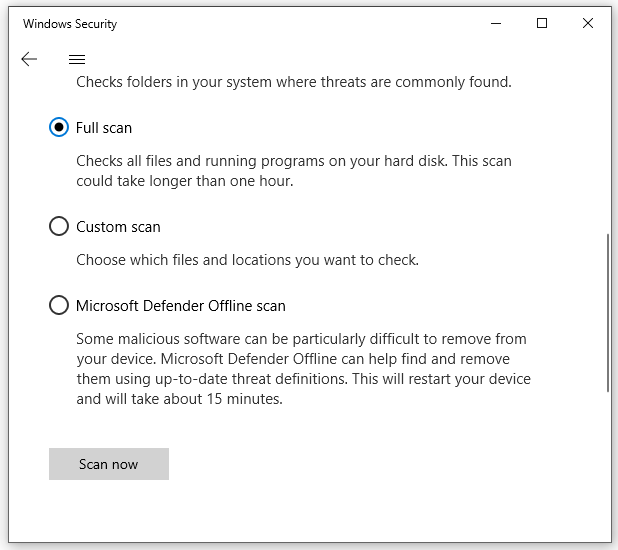
Task: Enable the Microsoft Defender Offline scan option
Action: coord(59,306)
